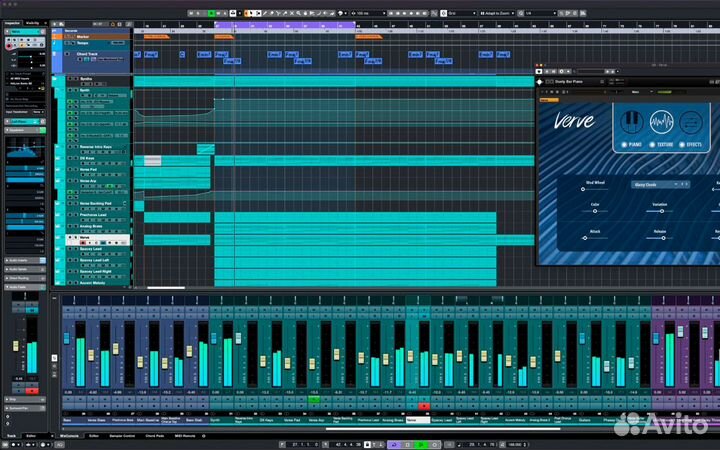
Task: Open Input Transformer None dropdown
Action: [x=38, y=112]
